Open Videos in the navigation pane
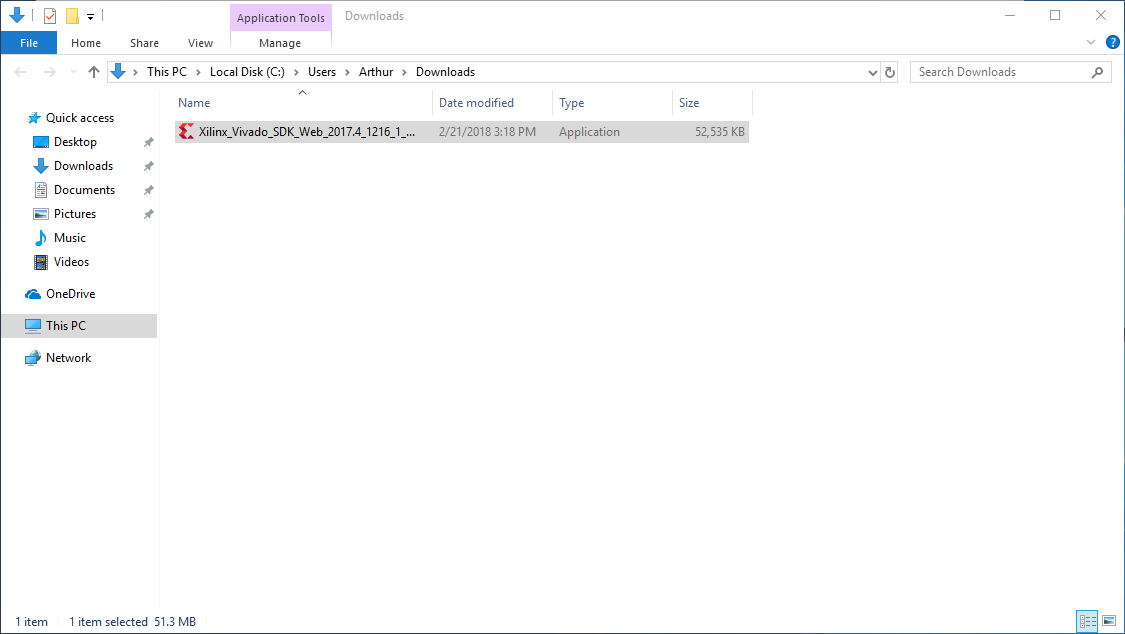Viewport: 1125px width, 634px height. 71,262
